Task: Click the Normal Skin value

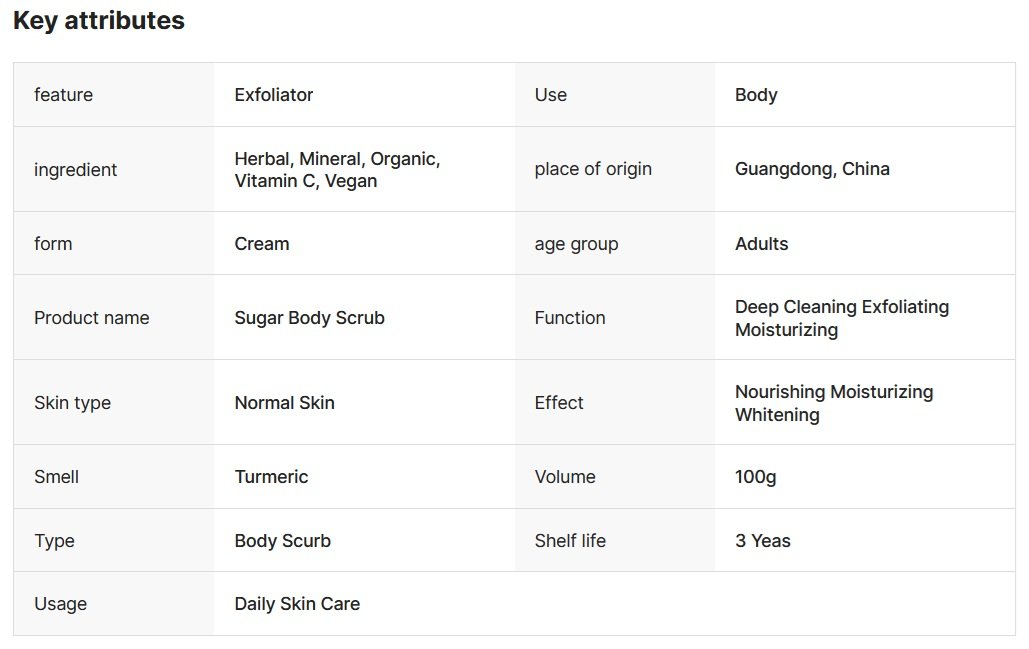Action: (284, 403)
